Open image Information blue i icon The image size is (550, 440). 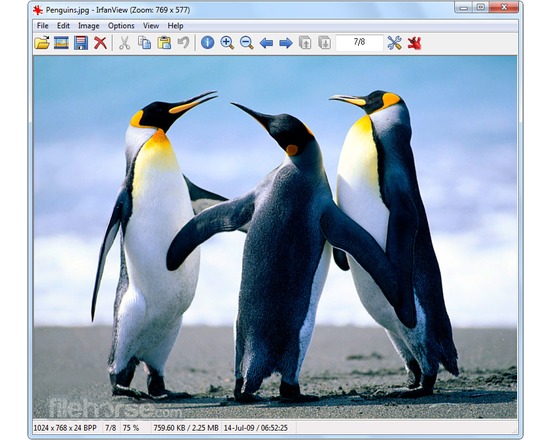pos(207,43)
